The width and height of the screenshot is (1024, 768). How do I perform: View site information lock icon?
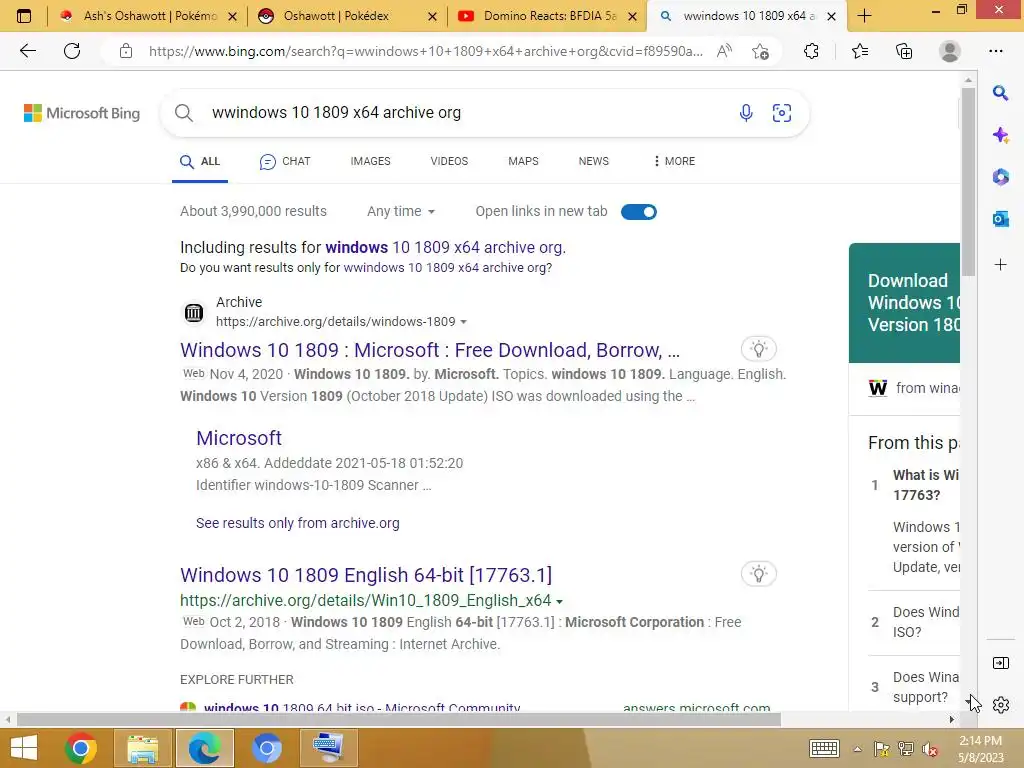126,51
